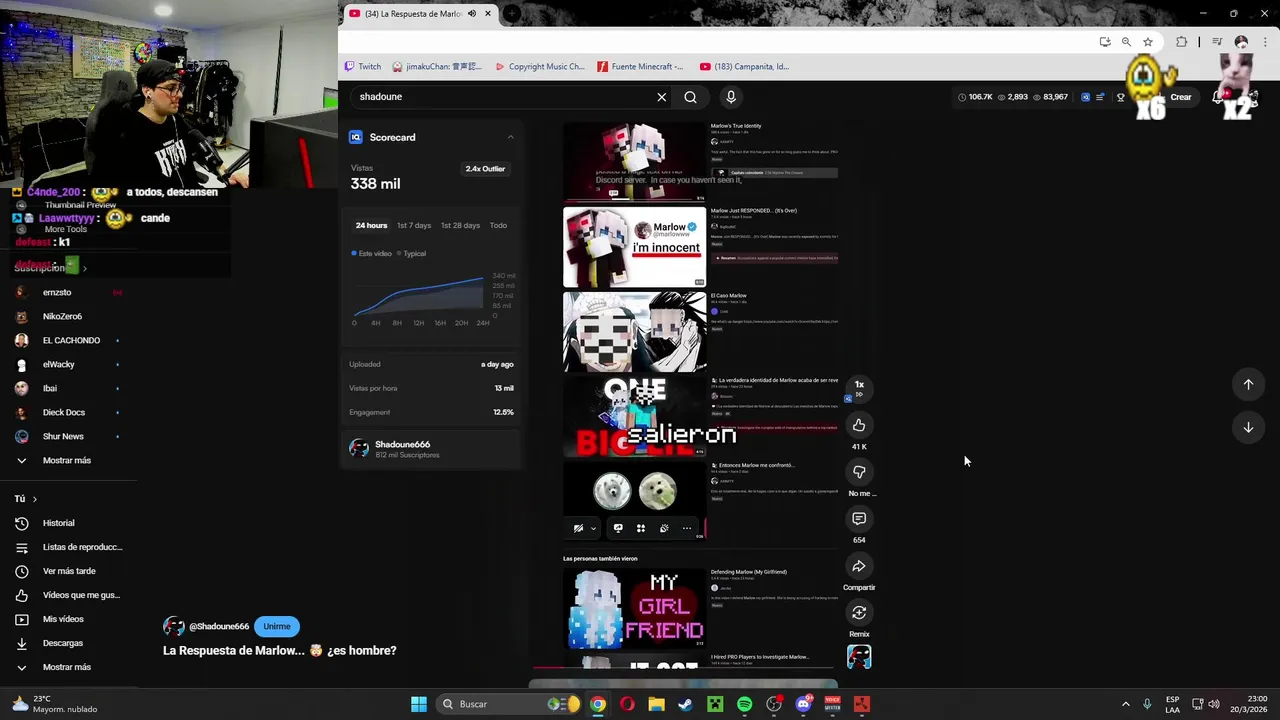Open the 'El Caso Marlow' video title
This screenshot has height=720, width=1280.
click(728, 296)
